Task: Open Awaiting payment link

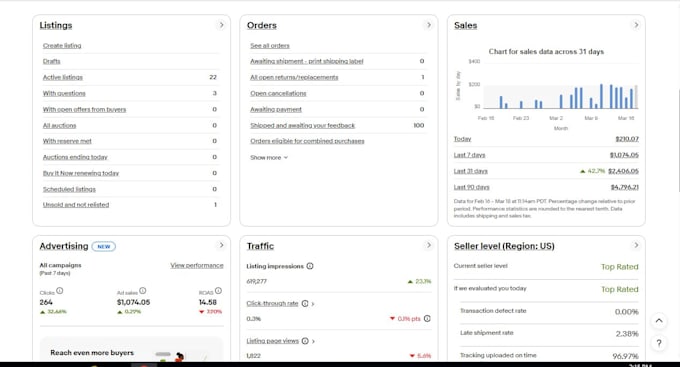Action: (x=276, y=109)
